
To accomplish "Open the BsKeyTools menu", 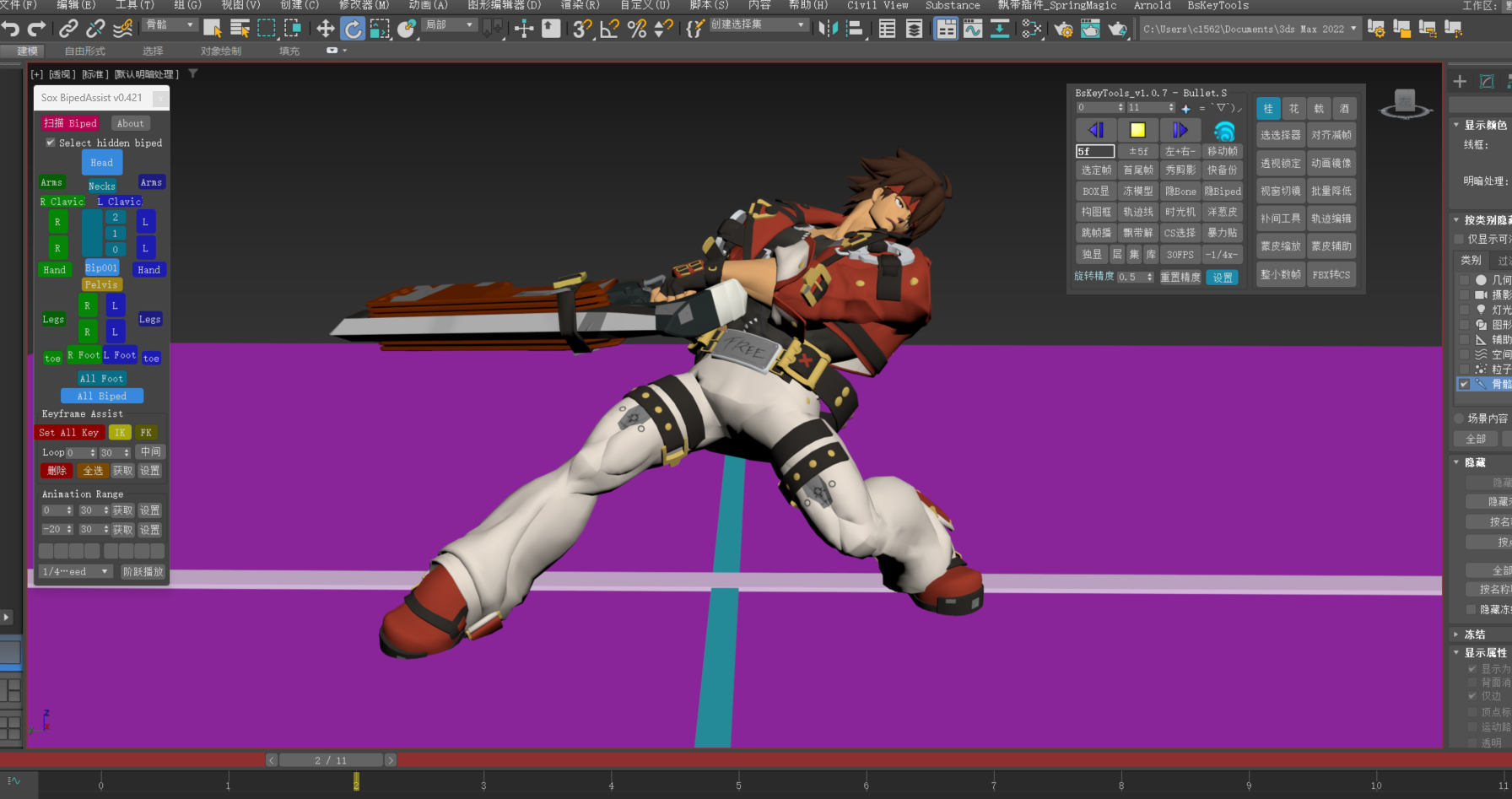I will click(x=1218, y=5).
